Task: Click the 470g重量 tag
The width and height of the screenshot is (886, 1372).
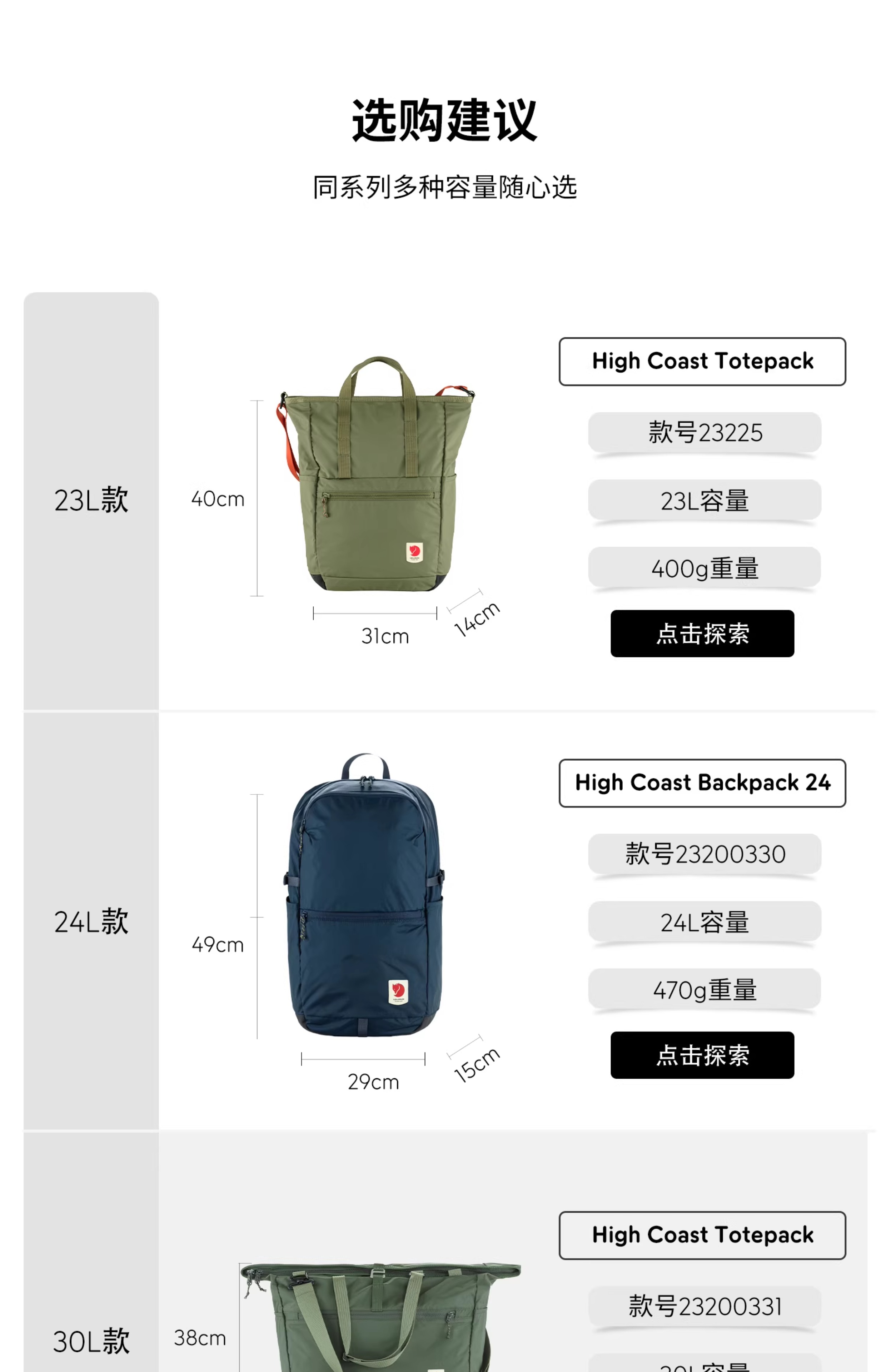Action: point(705,989)
